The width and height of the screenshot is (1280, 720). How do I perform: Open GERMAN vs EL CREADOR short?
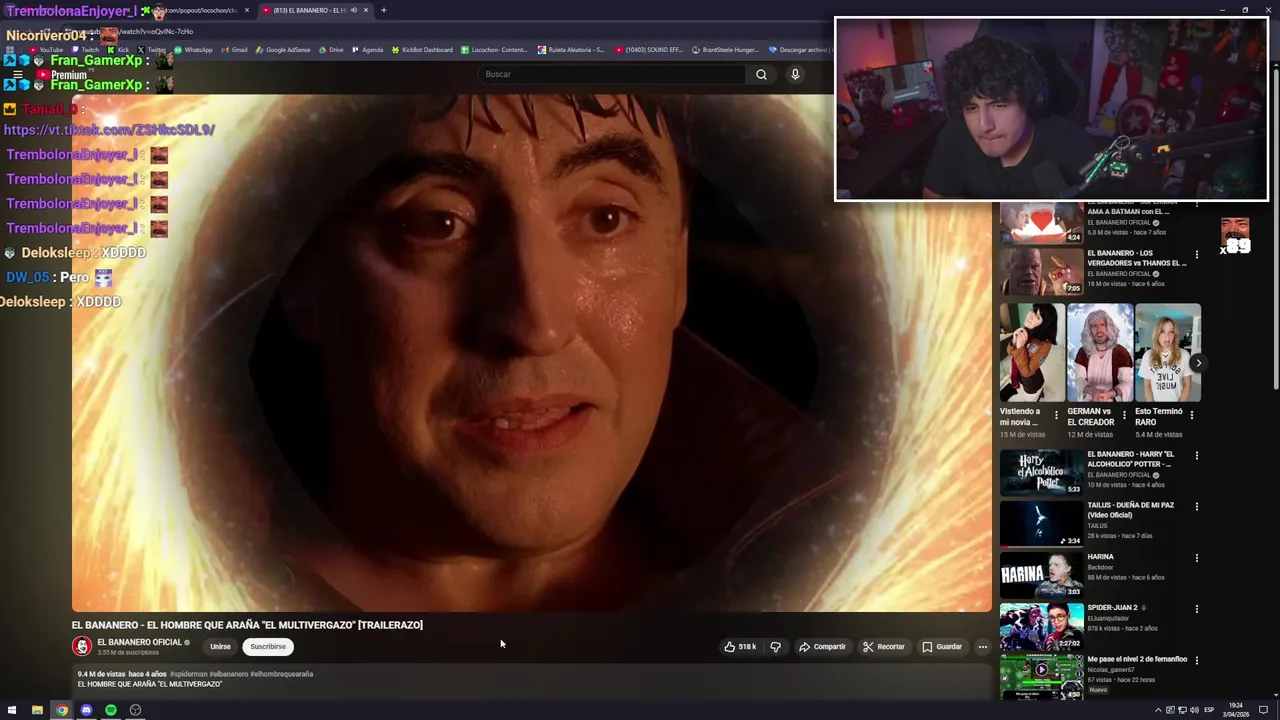click(x=1100, y=353)
